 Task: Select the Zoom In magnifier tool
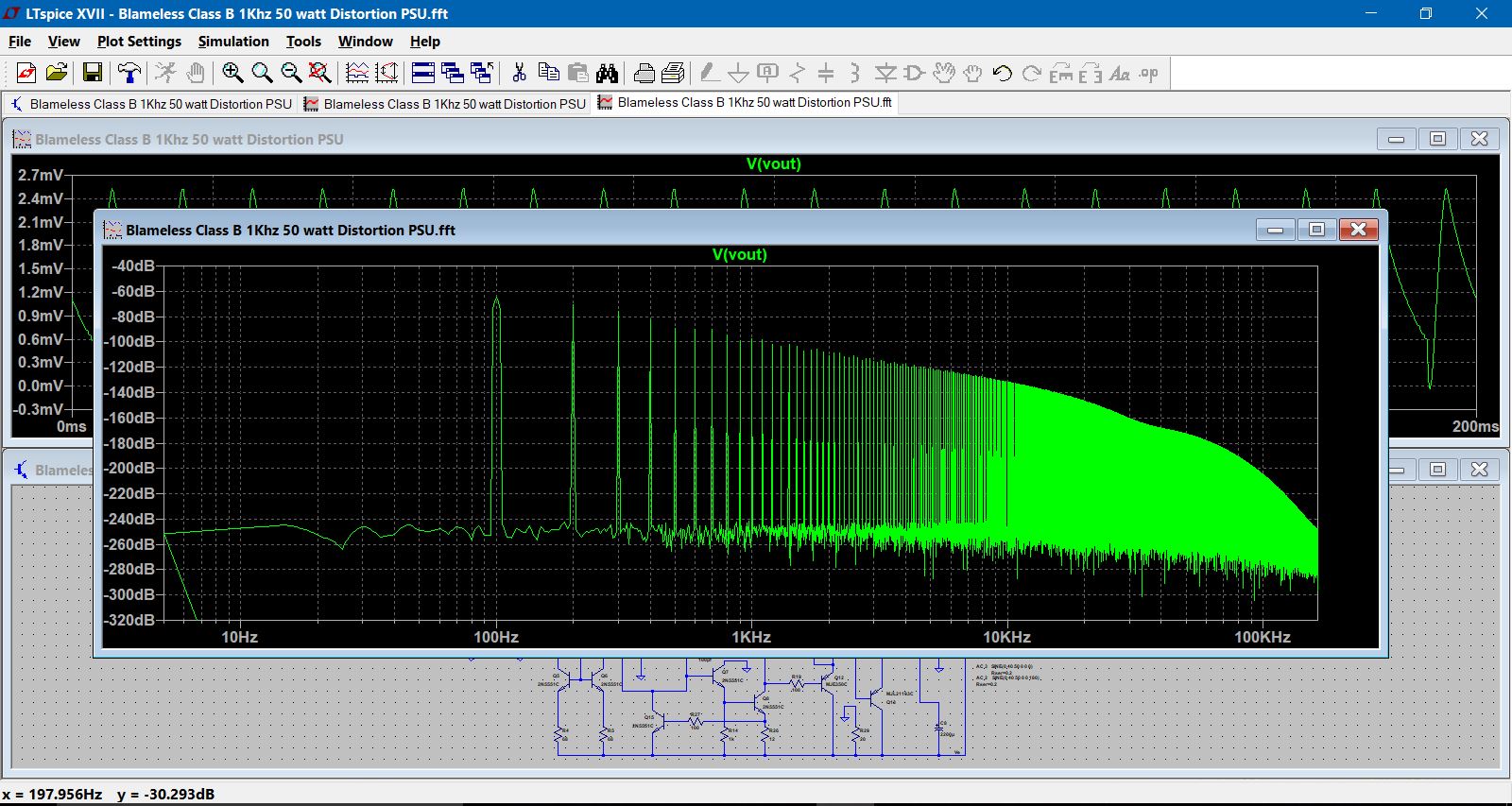[232, 73]
